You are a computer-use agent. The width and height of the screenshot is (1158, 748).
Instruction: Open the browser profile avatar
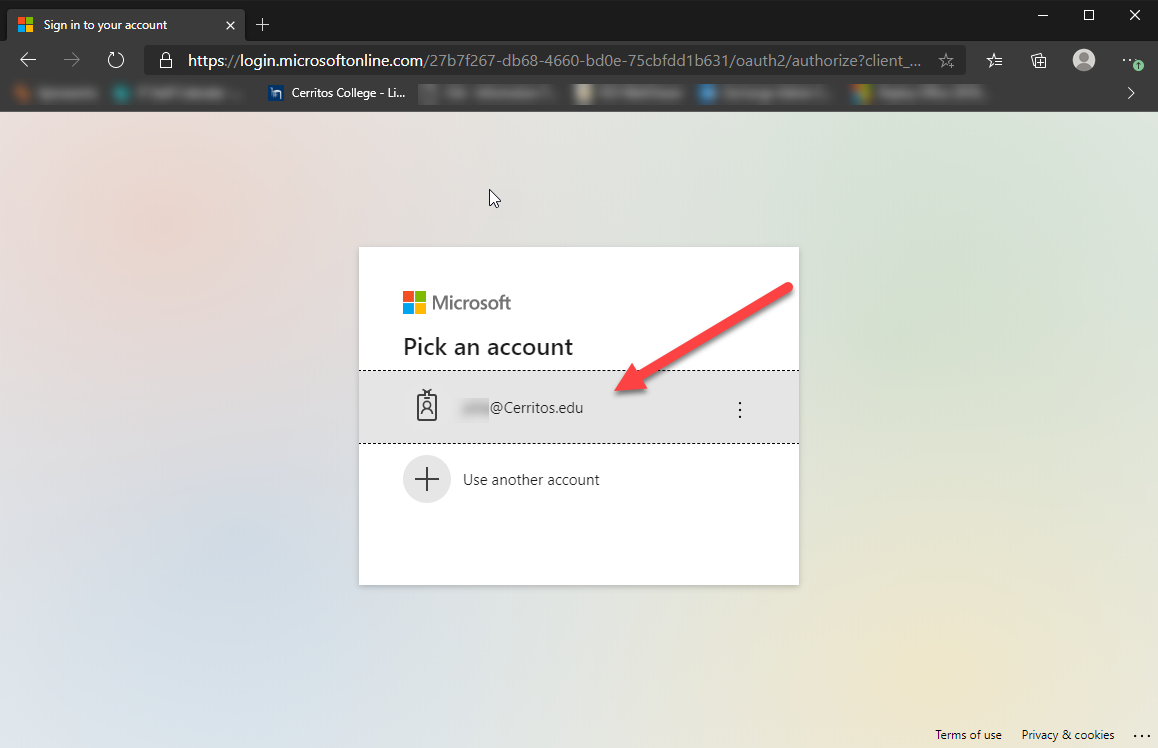(x=1083, y=60)
